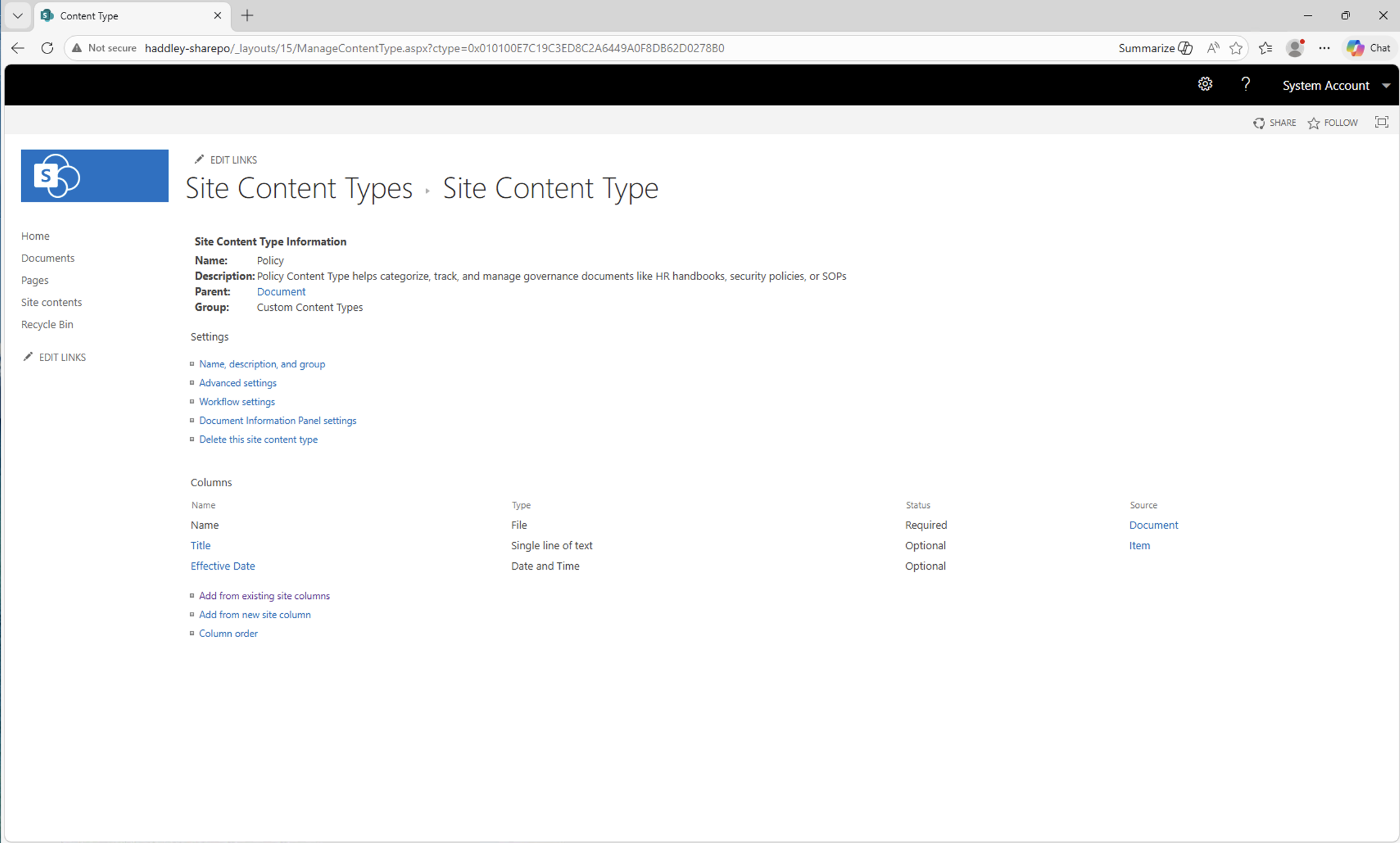Click 'Required' status cell
This screenshot has width=1400, height=843.
click(926, 525)
